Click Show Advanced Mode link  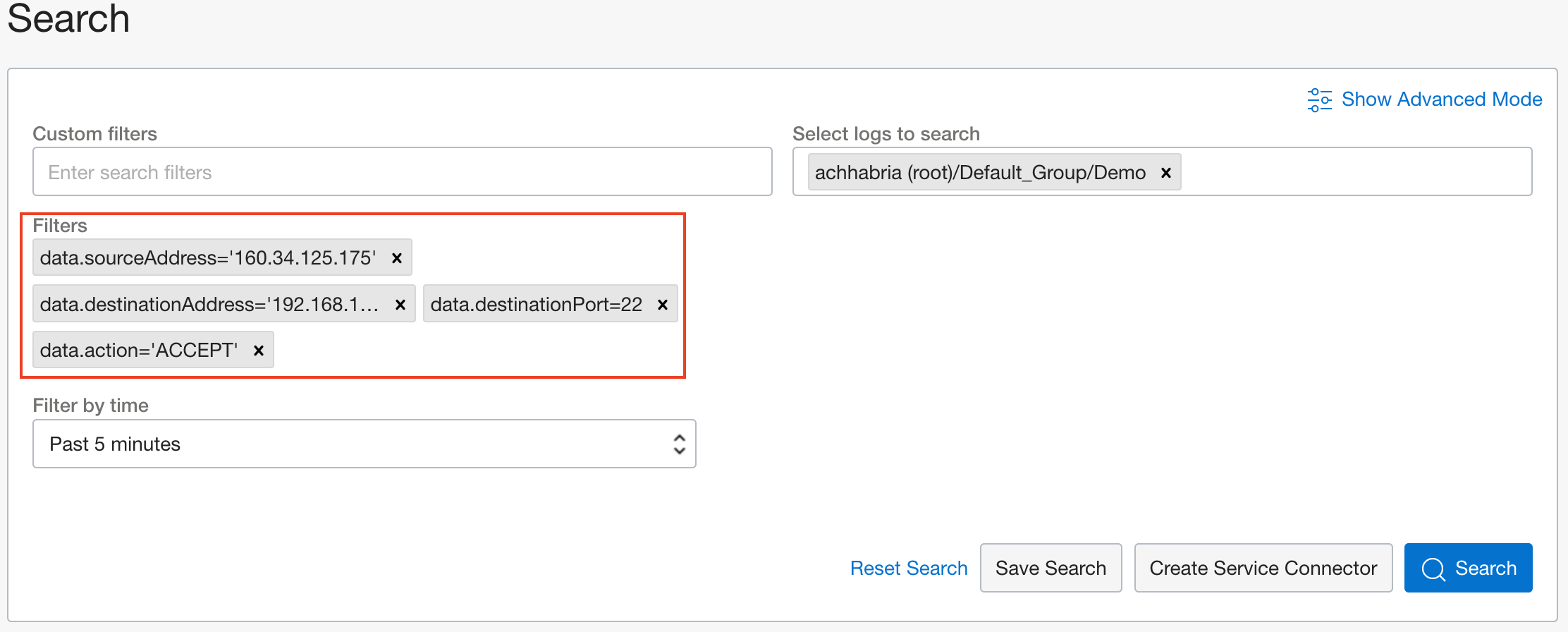pyautogui.click(x=1441, y=99)
